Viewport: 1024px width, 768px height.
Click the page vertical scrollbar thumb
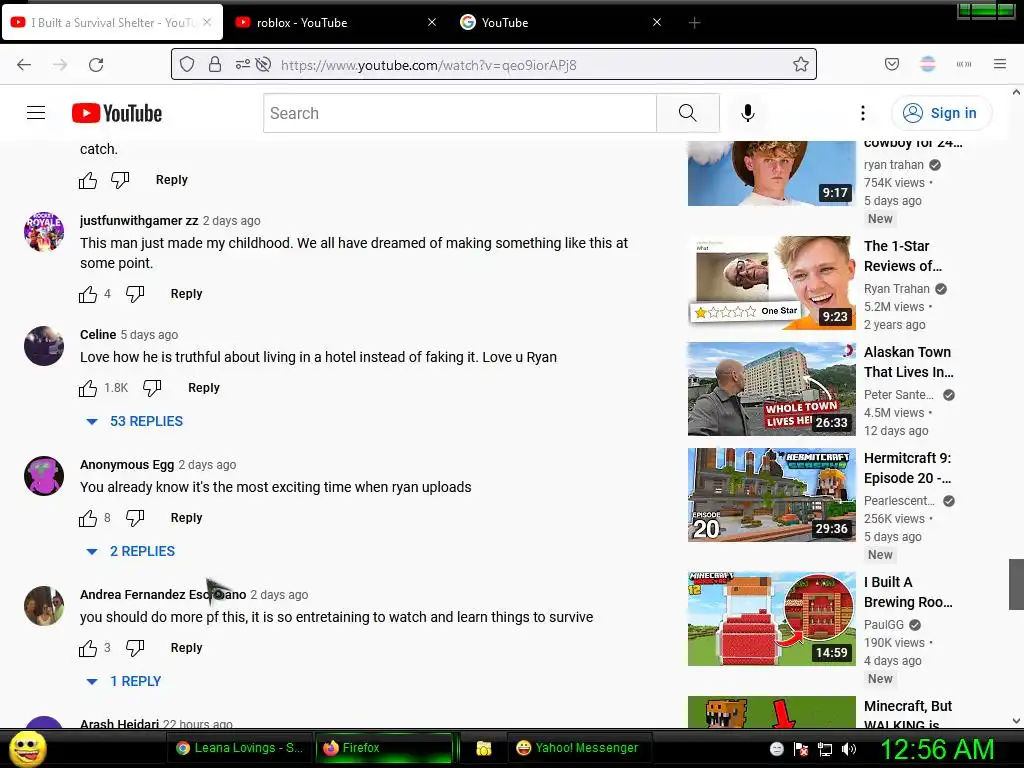pyautogui.click(x=1016, y=584)
